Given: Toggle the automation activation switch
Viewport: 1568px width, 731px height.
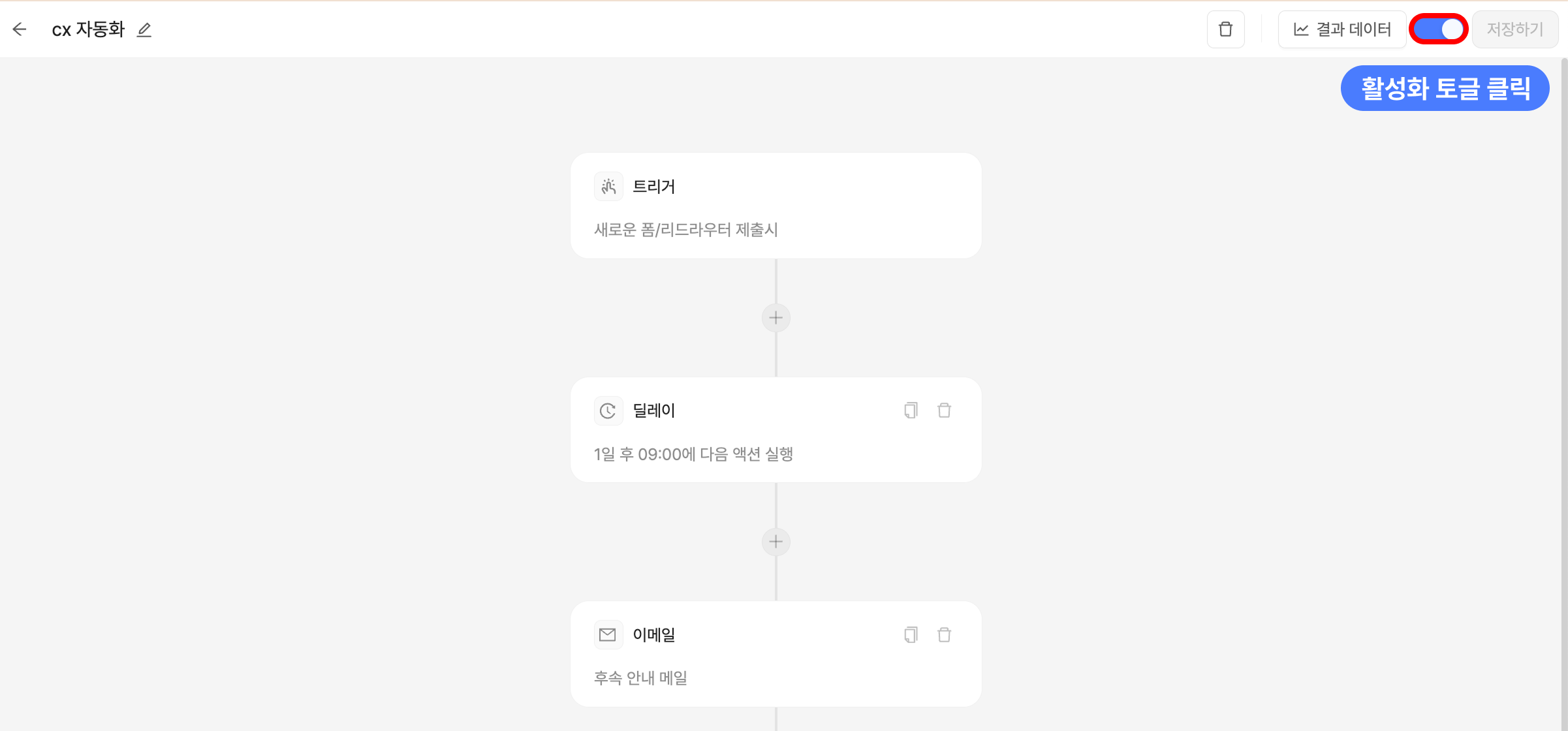Looking at the screenshot, I should 1439,29.
